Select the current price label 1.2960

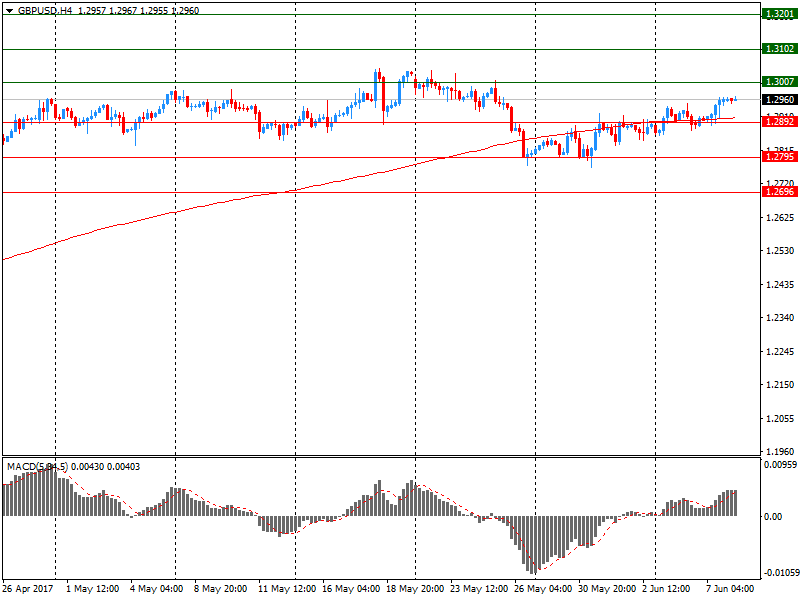(x=780, y=99)
